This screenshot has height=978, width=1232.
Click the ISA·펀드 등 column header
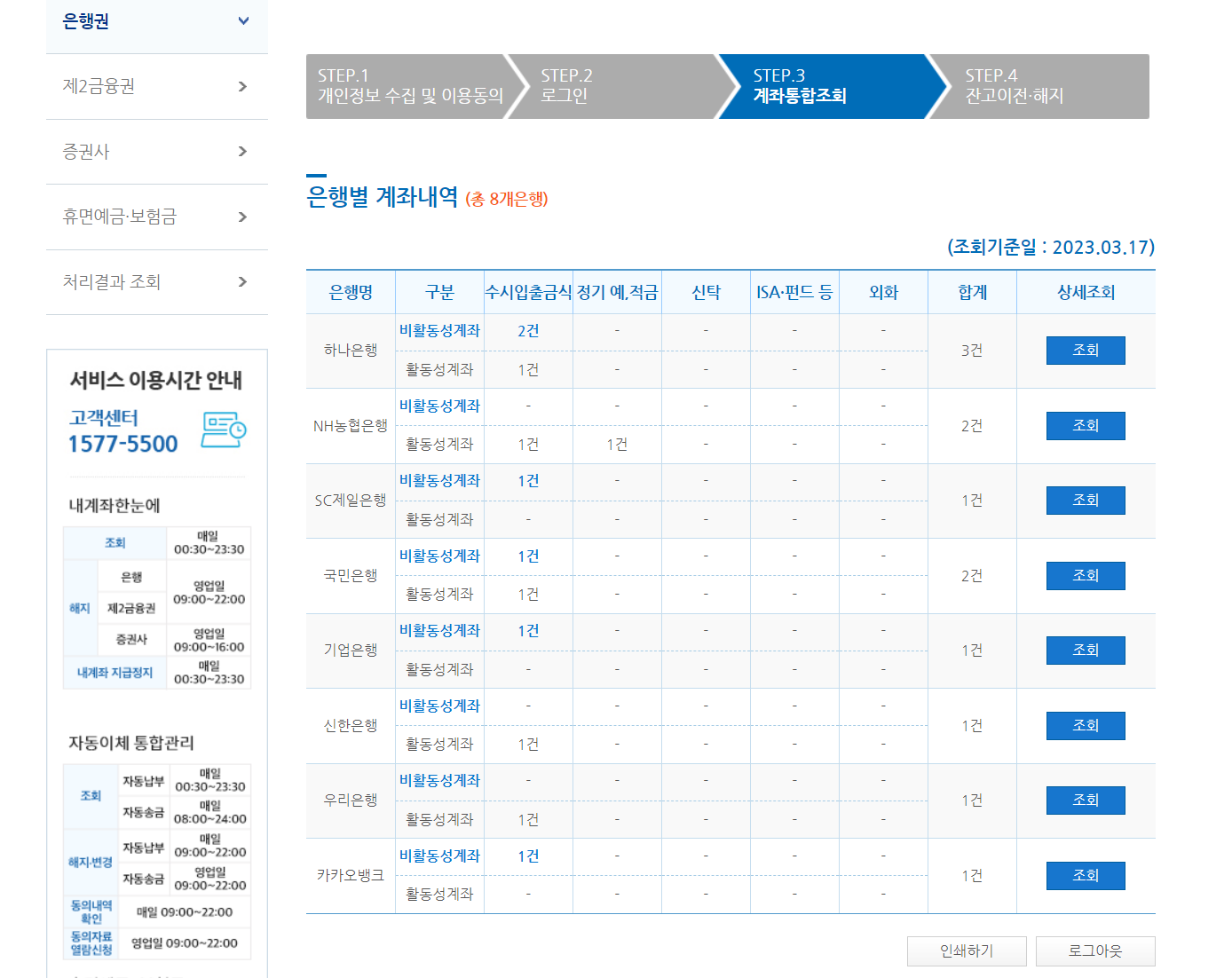[x=794, y=292]
